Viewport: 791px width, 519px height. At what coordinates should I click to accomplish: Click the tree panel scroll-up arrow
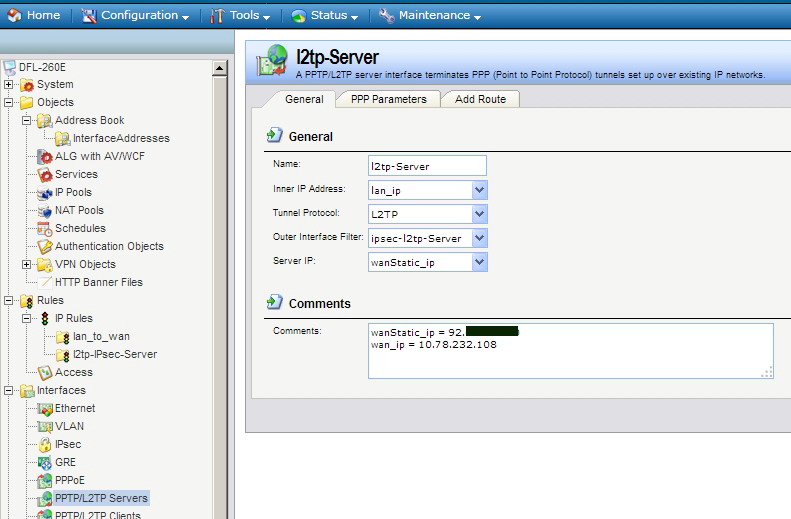[x=219, y=68]
